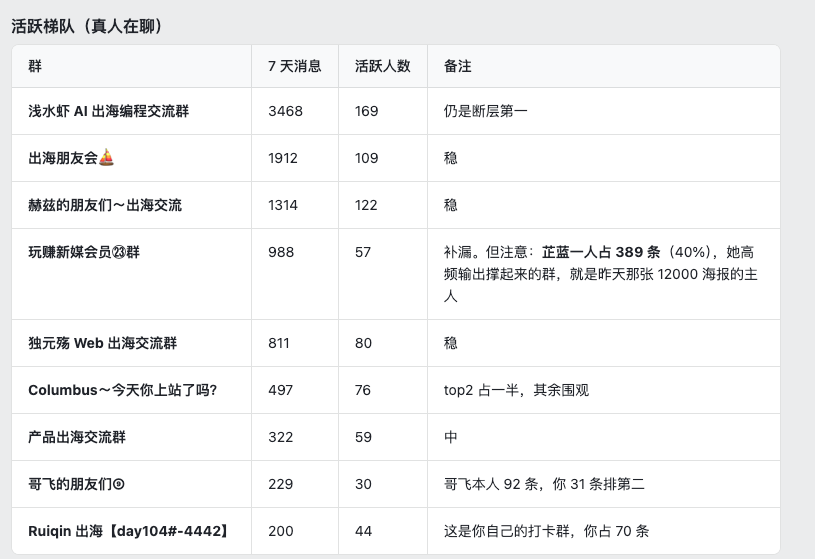Click the active count 30
This screenshot has height=559, width=815.
(x=363, y=484)
